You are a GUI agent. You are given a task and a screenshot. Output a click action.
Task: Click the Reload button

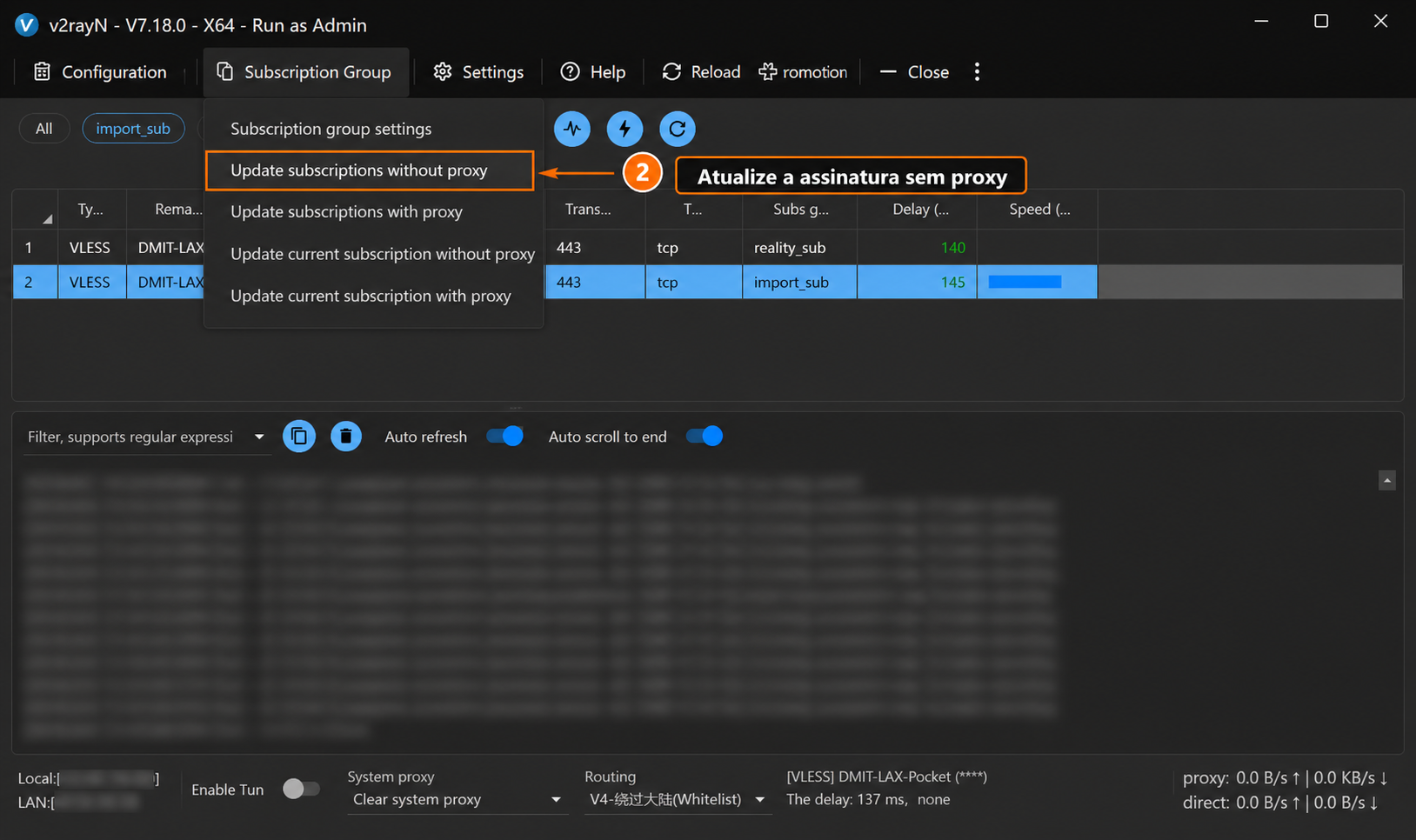[701, 72]
